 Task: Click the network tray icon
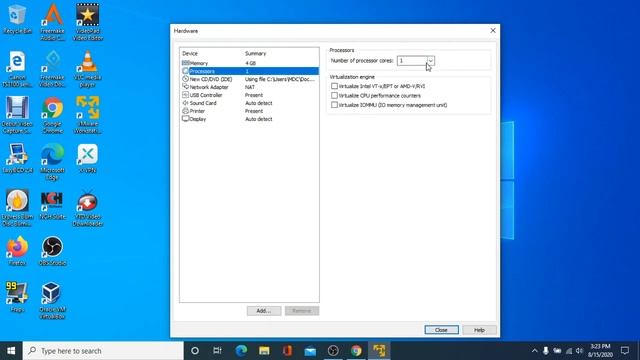click(569, 351)
